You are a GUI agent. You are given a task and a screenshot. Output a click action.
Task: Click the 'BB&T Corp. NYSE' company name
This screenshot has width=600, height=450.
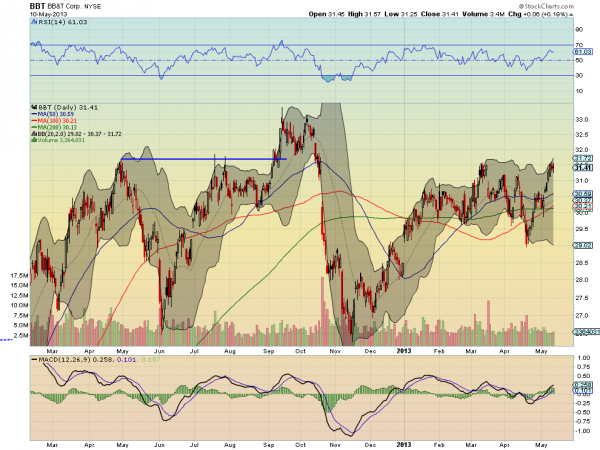(74, 6)
